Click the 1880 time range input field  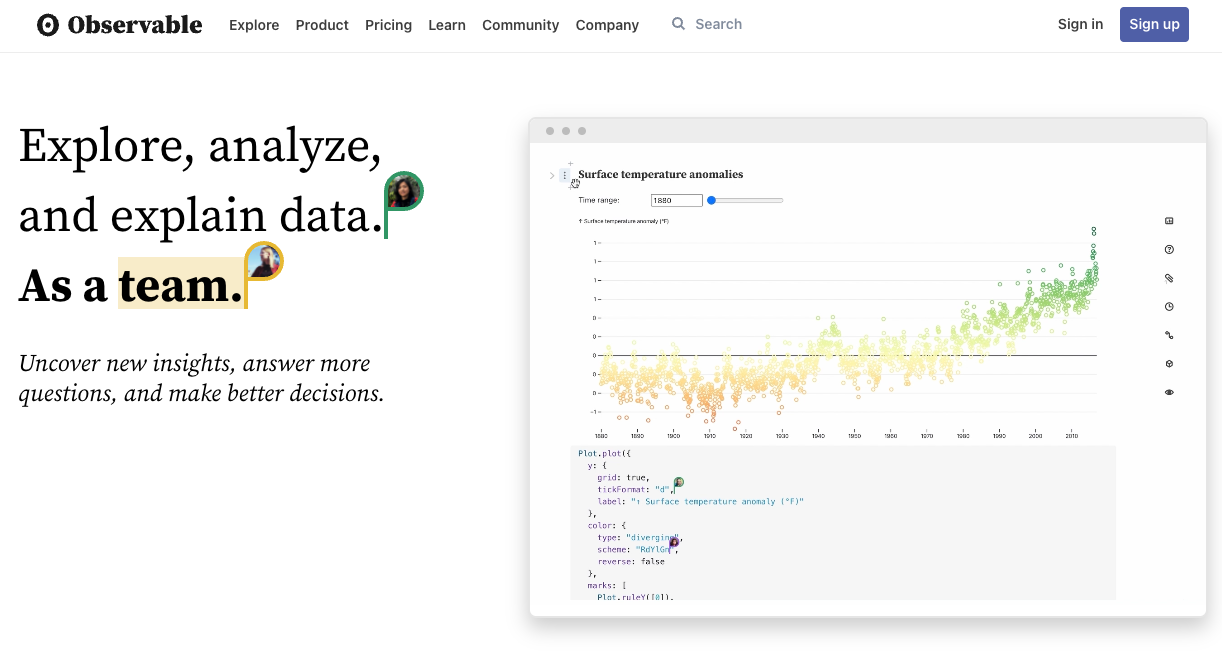pos(676,200)
